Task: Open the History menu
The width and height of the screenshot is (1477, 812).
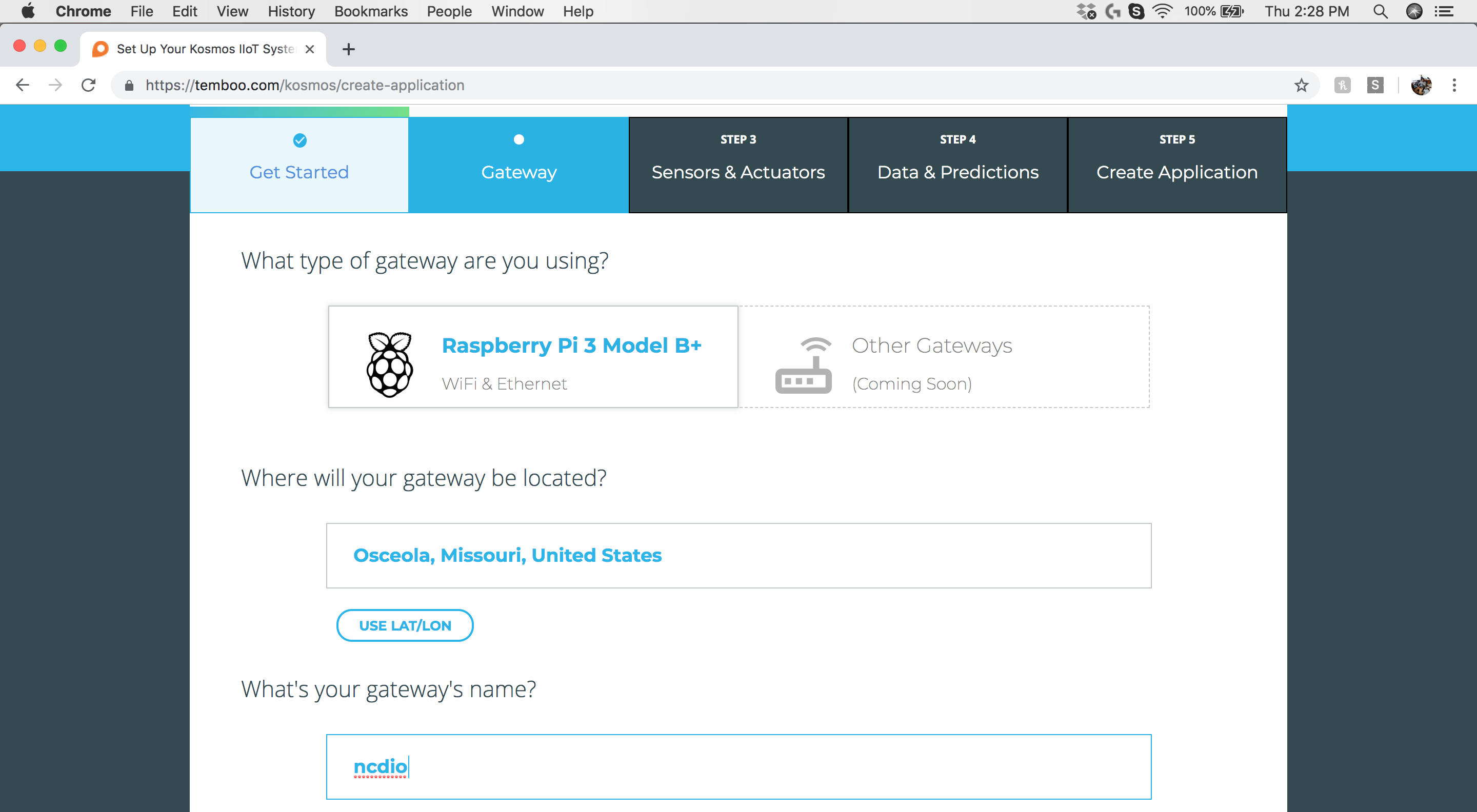Action: coord(291,11)
